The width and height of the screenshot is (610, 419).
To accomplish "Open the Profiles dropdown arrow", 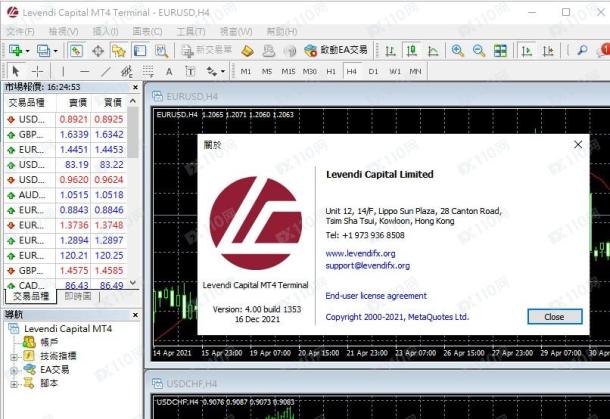I will [55, 51].
